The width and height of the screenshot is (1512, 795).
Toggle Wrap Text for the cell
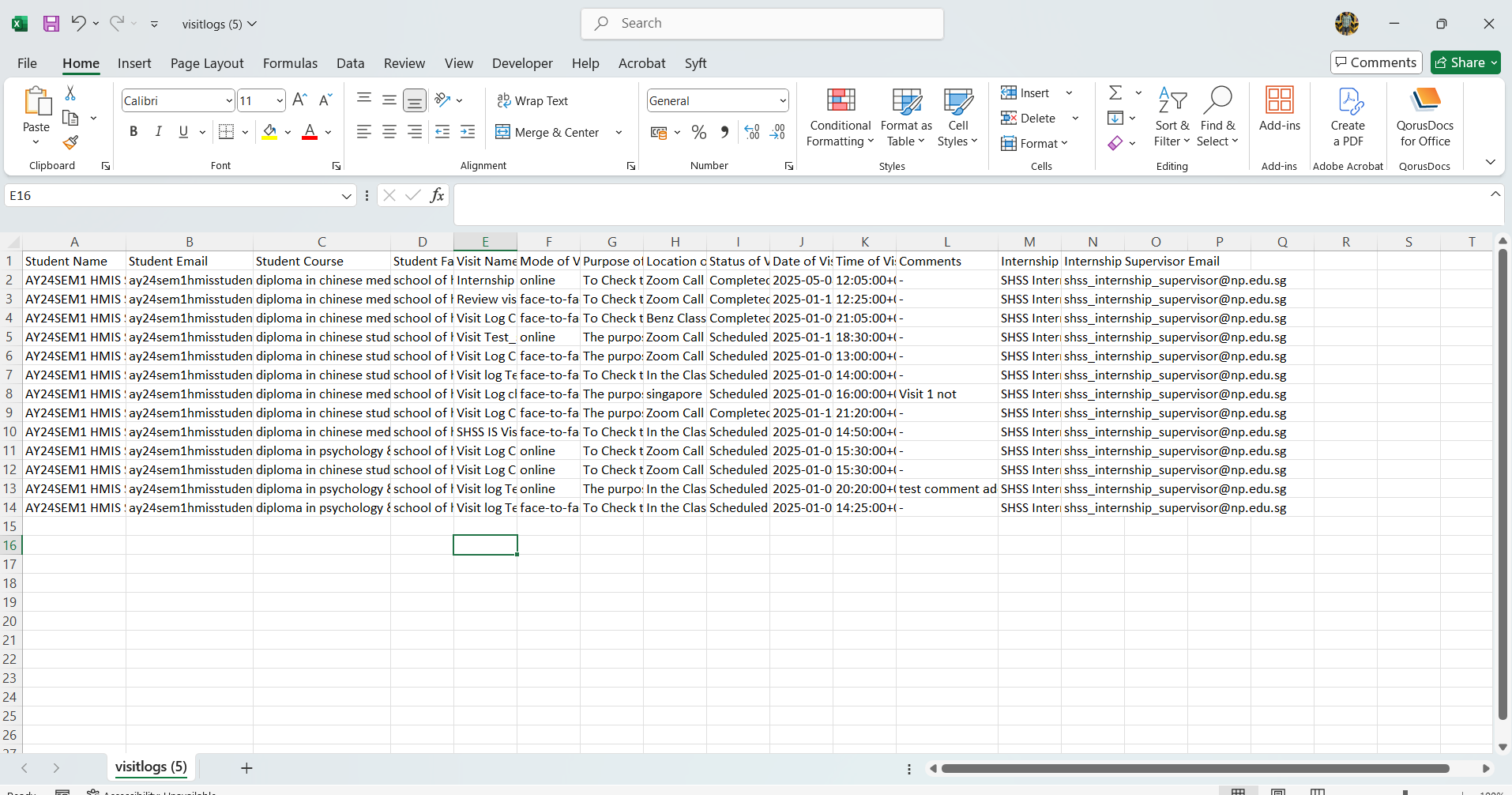(x=532, y=100)
